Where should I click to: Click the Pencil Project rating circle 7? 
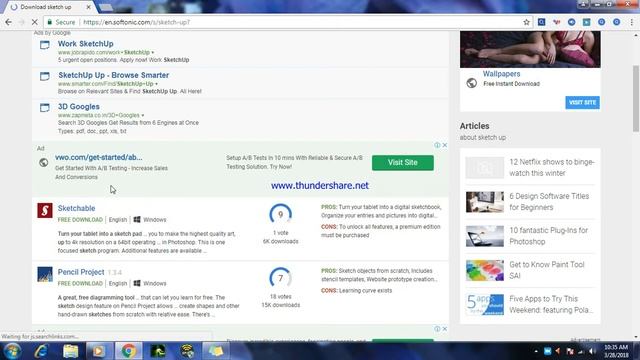[280, 278]
